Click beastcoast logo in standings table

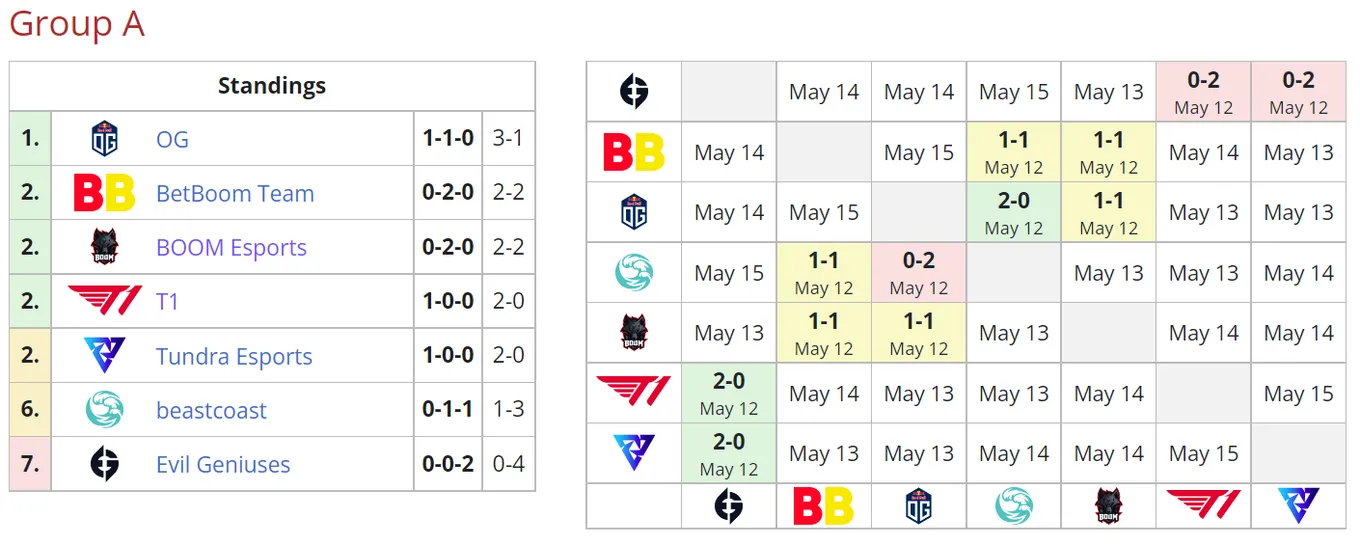pyautogui.click(x=104, y=410)
